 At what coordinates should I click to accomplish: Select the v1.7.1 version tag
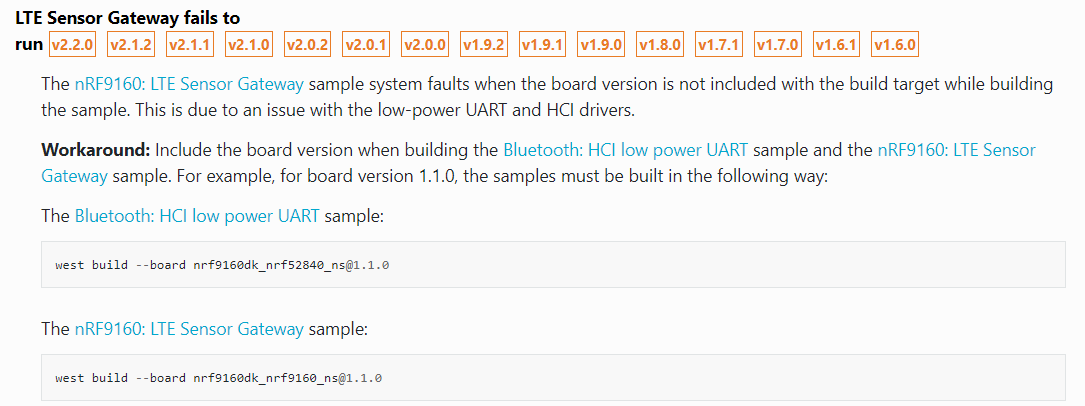pyautogui.click(x=719, y=45)
